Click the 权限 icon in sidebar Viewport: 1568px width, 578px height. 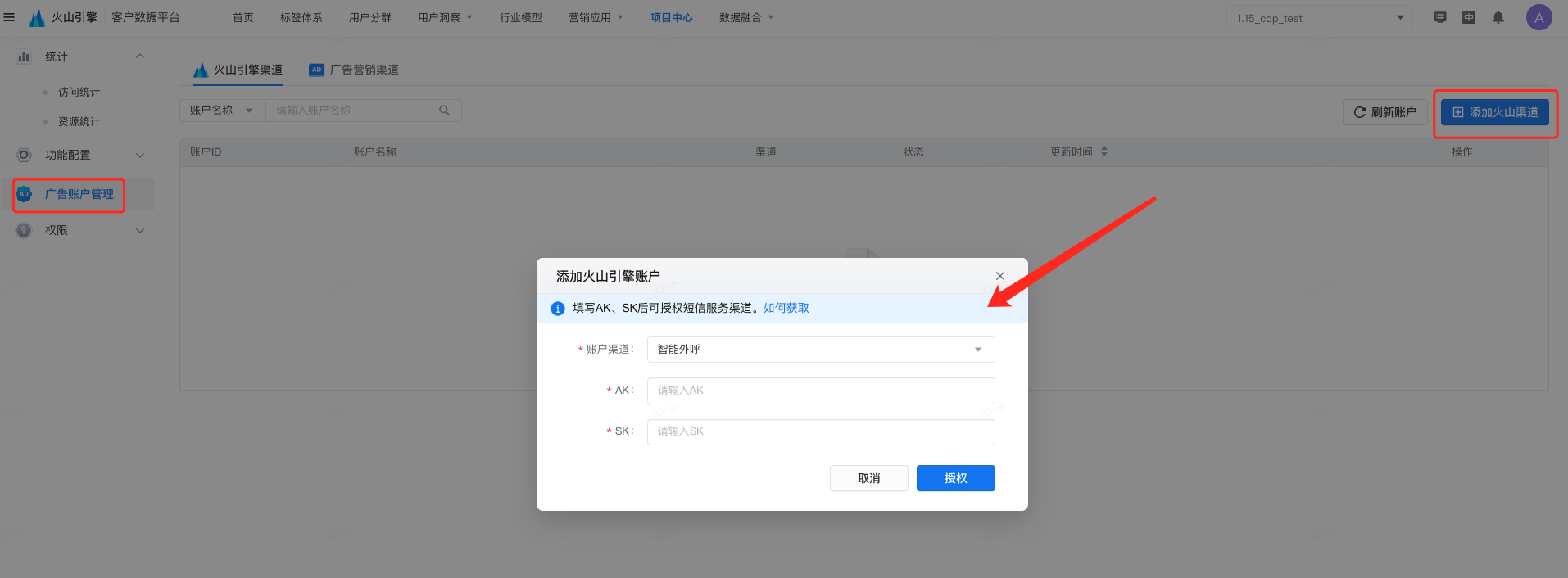24,230
